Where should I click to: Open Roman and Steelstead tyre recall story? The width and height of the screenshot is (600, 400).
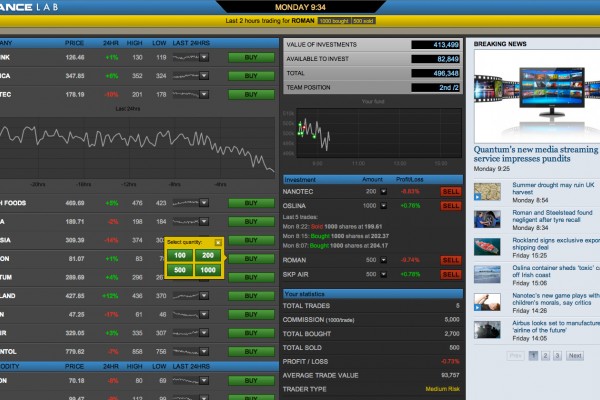click(x=552, y=216)
